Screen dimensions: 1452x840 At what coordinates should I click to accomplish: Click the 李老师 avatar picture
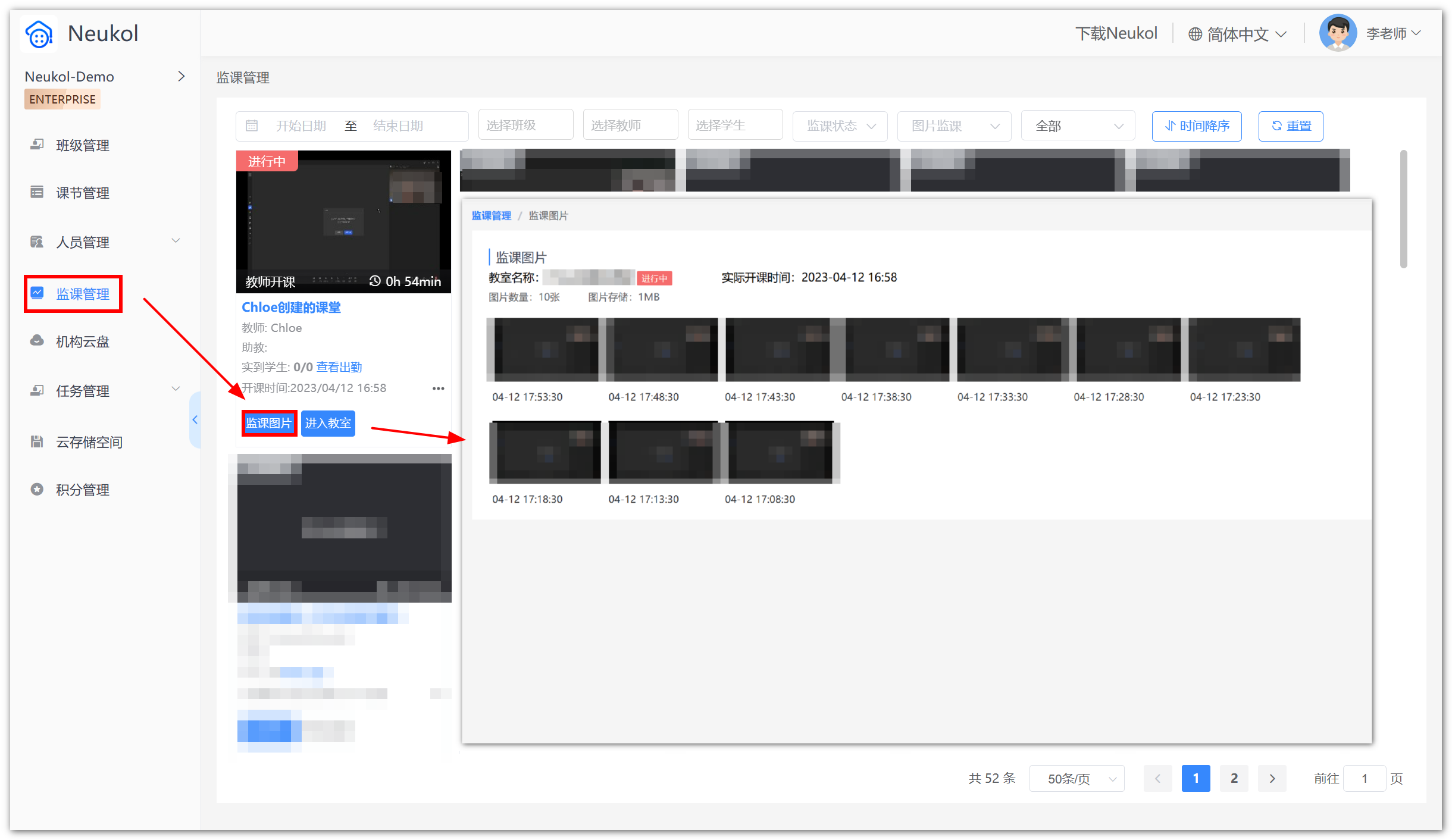[x=1338, y=33]
